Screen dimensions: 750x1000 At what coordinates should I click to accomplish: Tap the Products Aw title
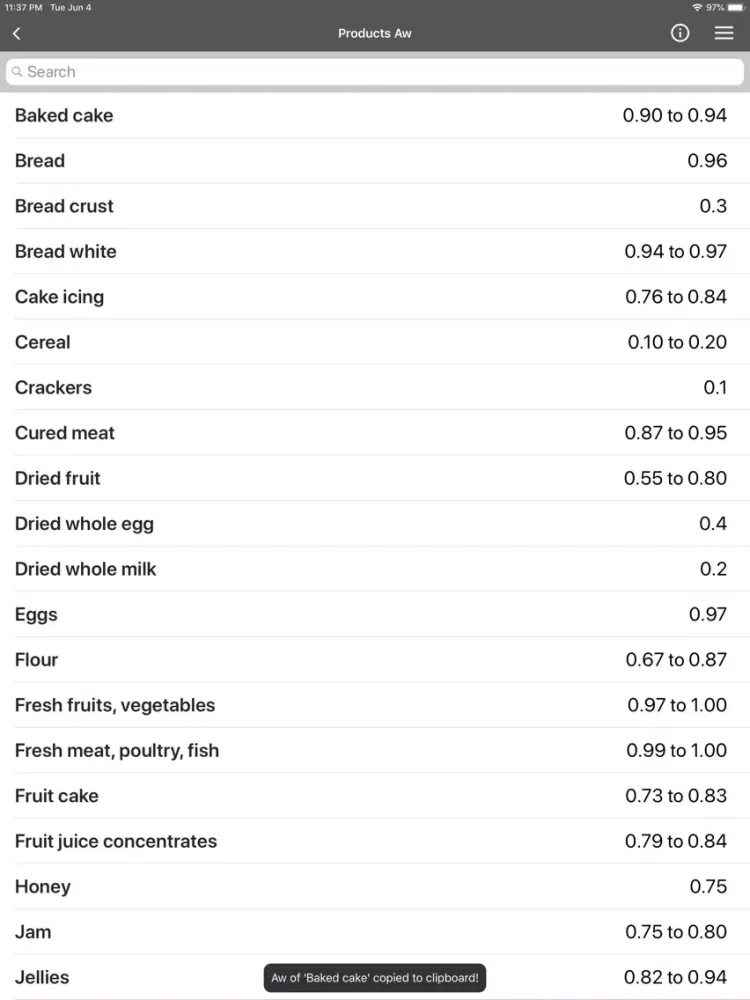[375, 33]
